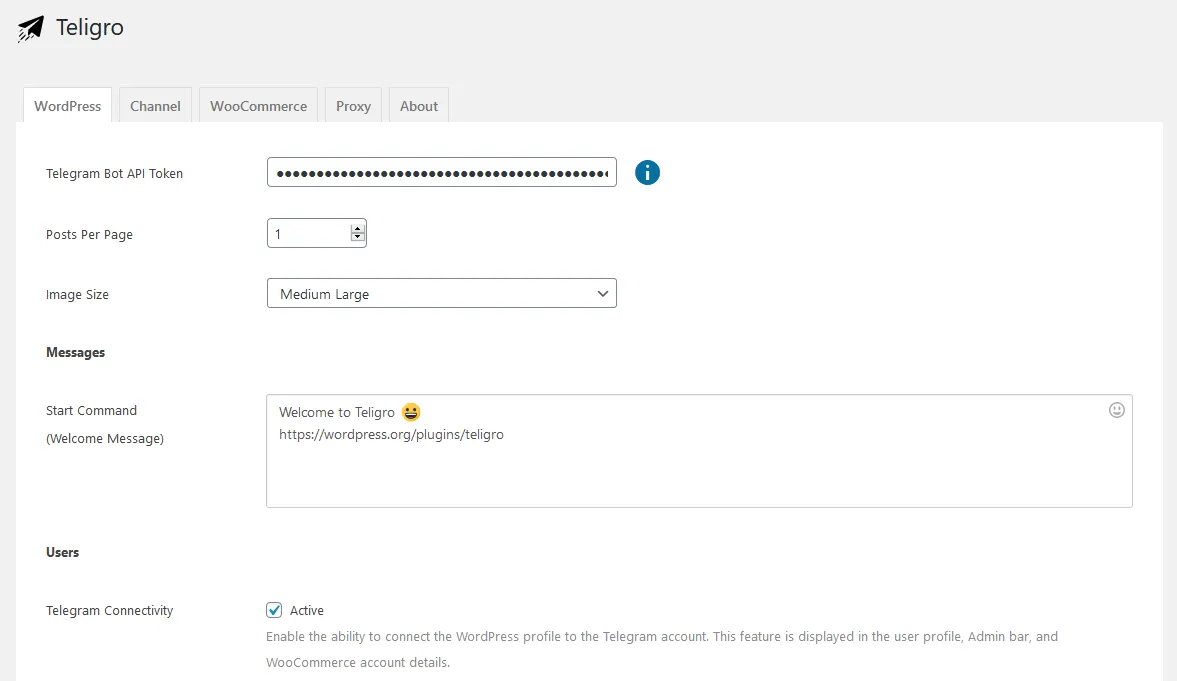1177x681 pixels.
Task: Click the grinning emoji in welcome message
Action: point(411,411)
